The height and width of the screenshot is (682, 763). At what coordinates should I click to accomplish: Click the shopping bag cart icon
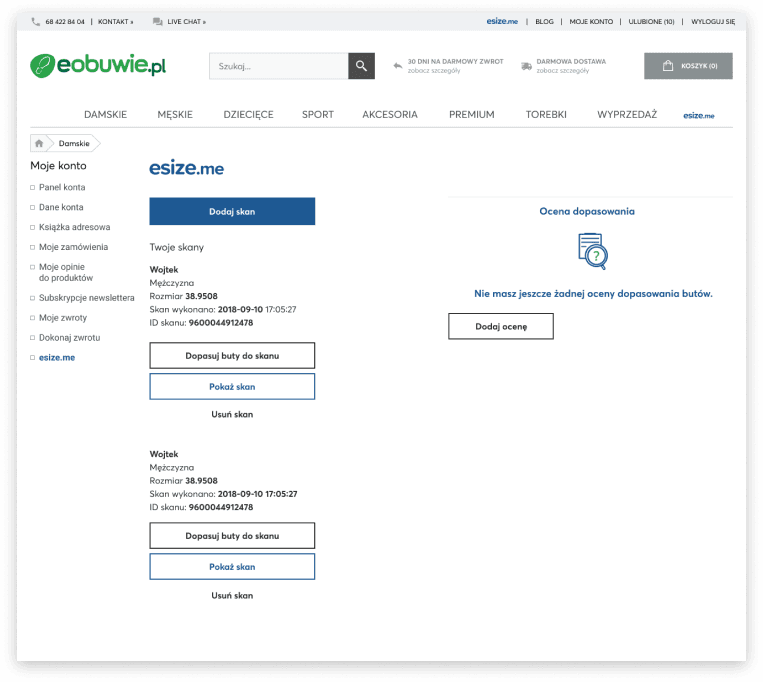[668, 66]
